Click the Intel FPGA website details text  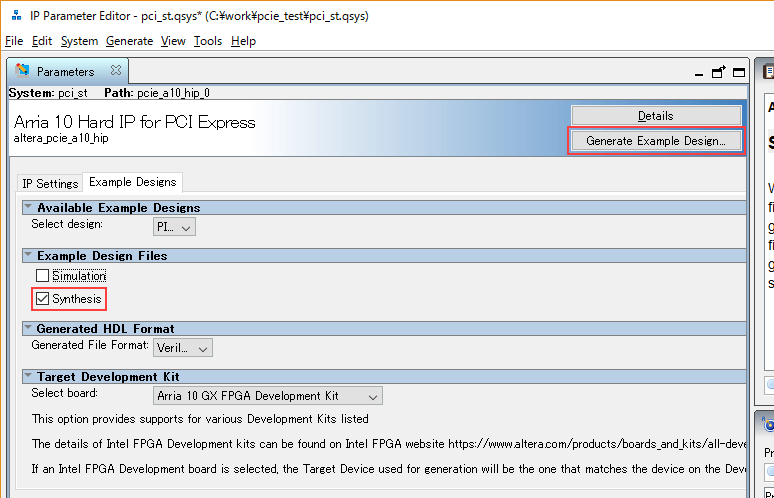(389, 444)
